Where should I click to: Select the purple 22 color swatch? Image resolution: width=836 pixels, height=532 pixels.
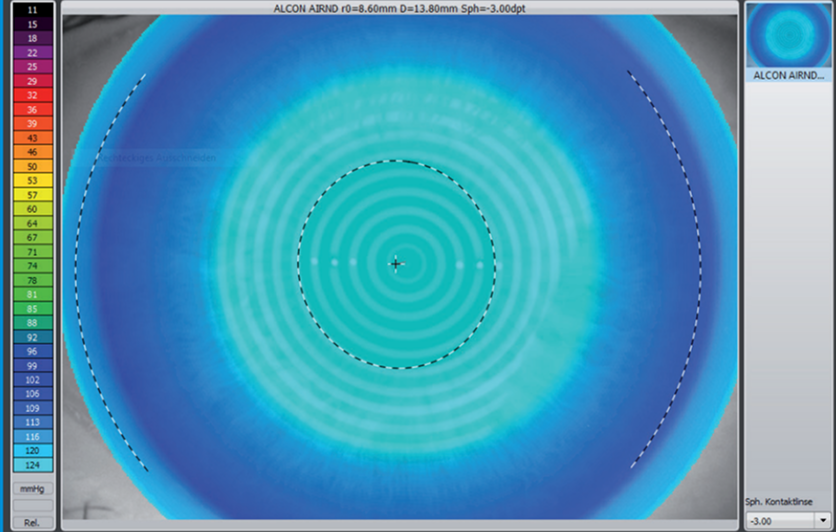33,52
